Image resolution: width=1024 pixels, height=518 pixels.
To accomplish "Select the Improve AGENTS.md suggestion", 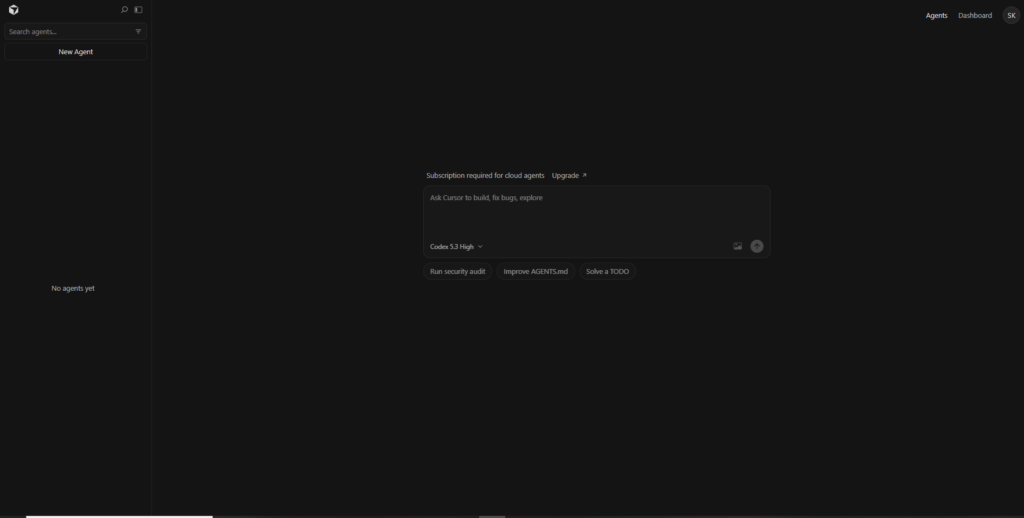I will point(535,271).
